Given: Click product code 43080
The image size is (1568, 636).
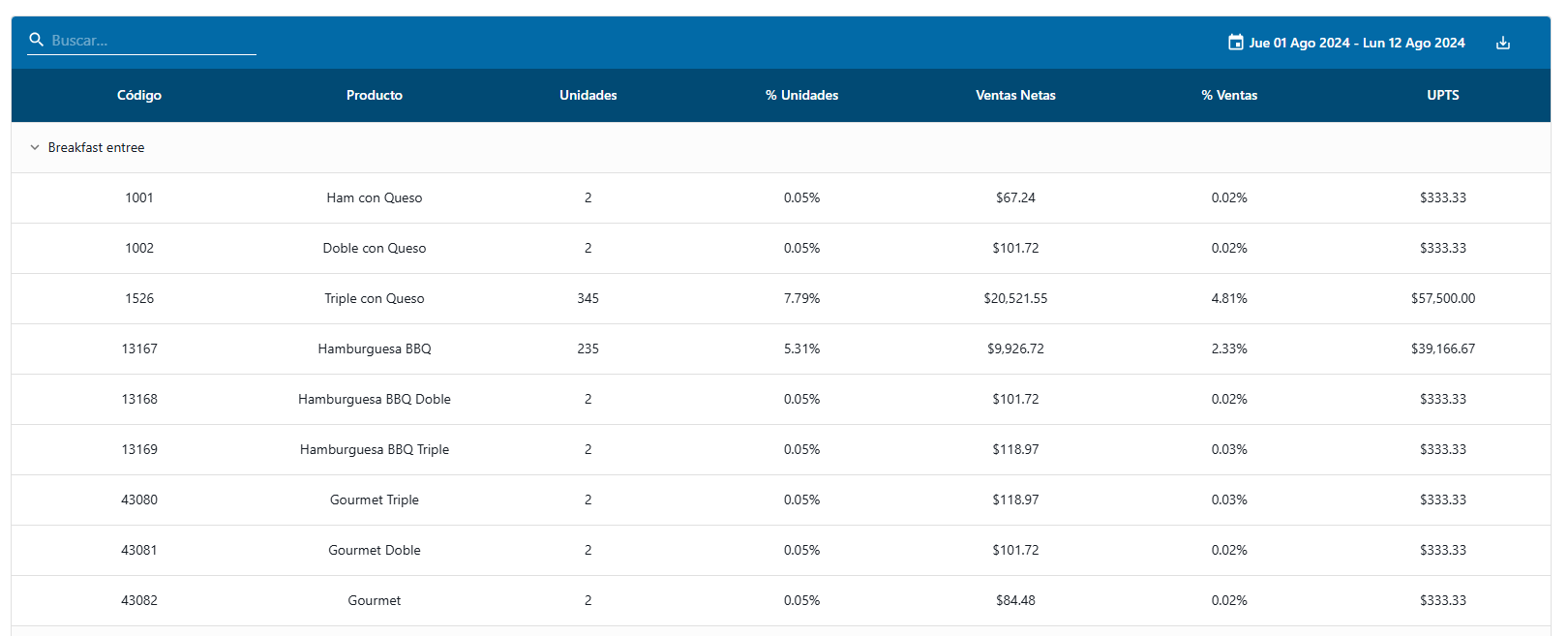Looking at the screenshot, I should (139, 500).
